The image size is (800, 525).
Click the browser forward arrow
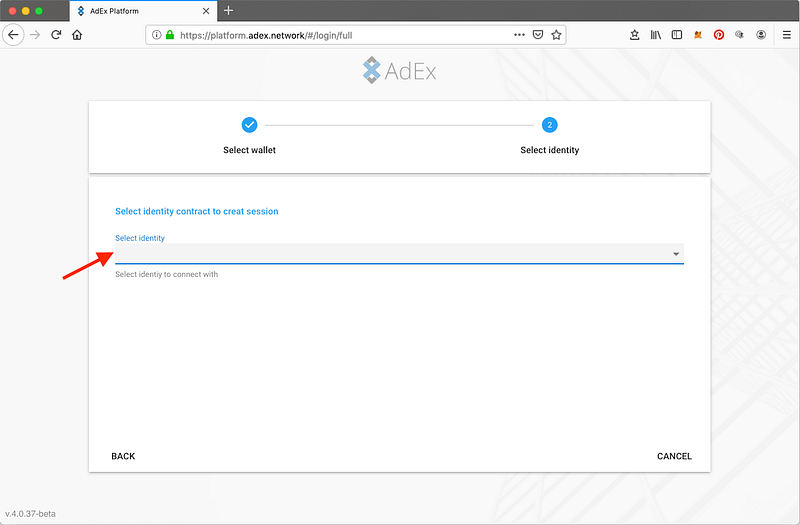point(35,35)
